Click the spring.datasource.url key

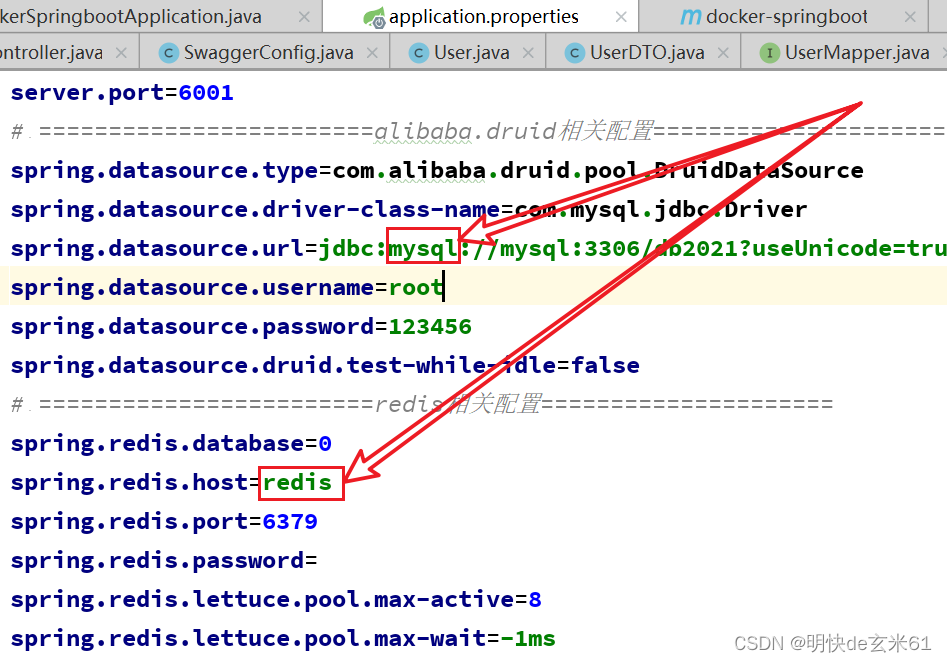[157, 249]
